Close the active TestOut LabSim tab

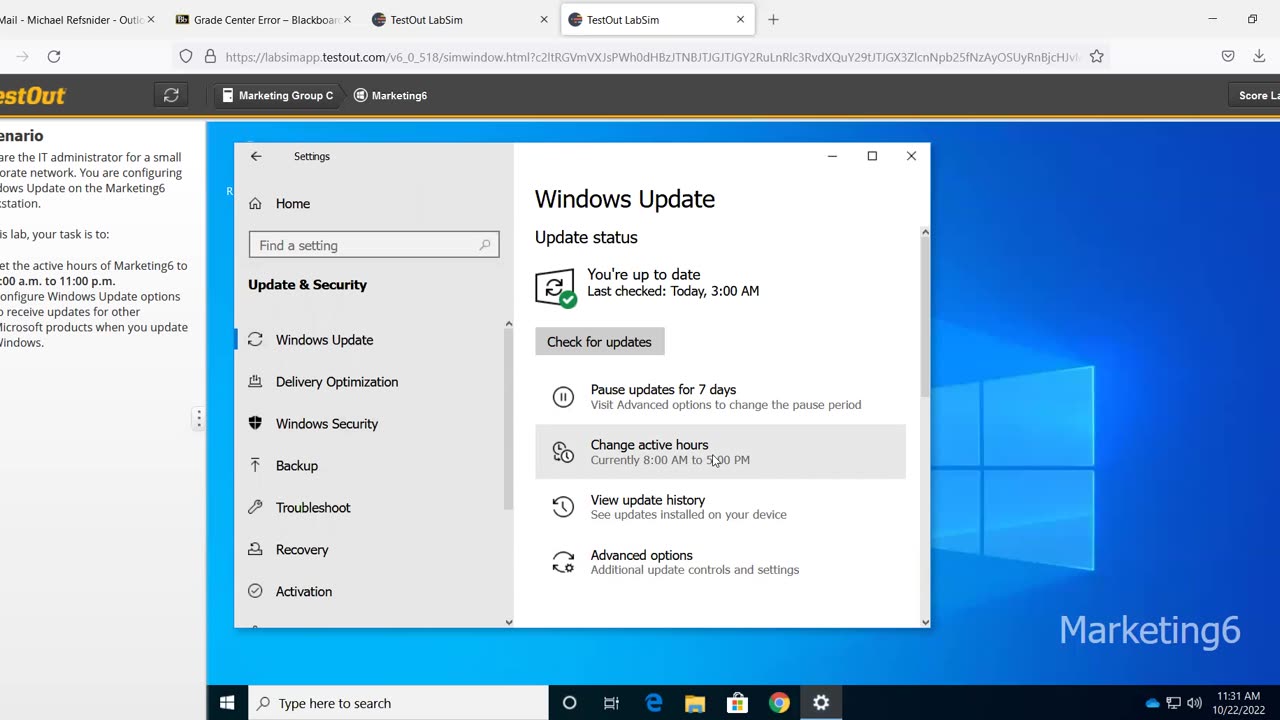pos(740,19)
